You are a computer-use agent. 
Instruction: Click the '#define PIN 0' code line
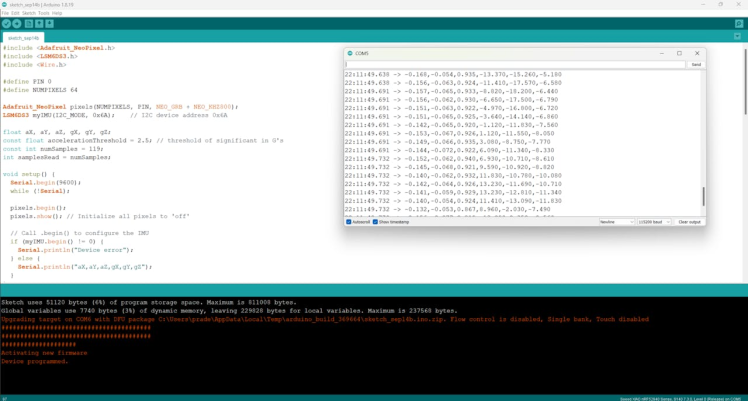(x=27, y=82)
